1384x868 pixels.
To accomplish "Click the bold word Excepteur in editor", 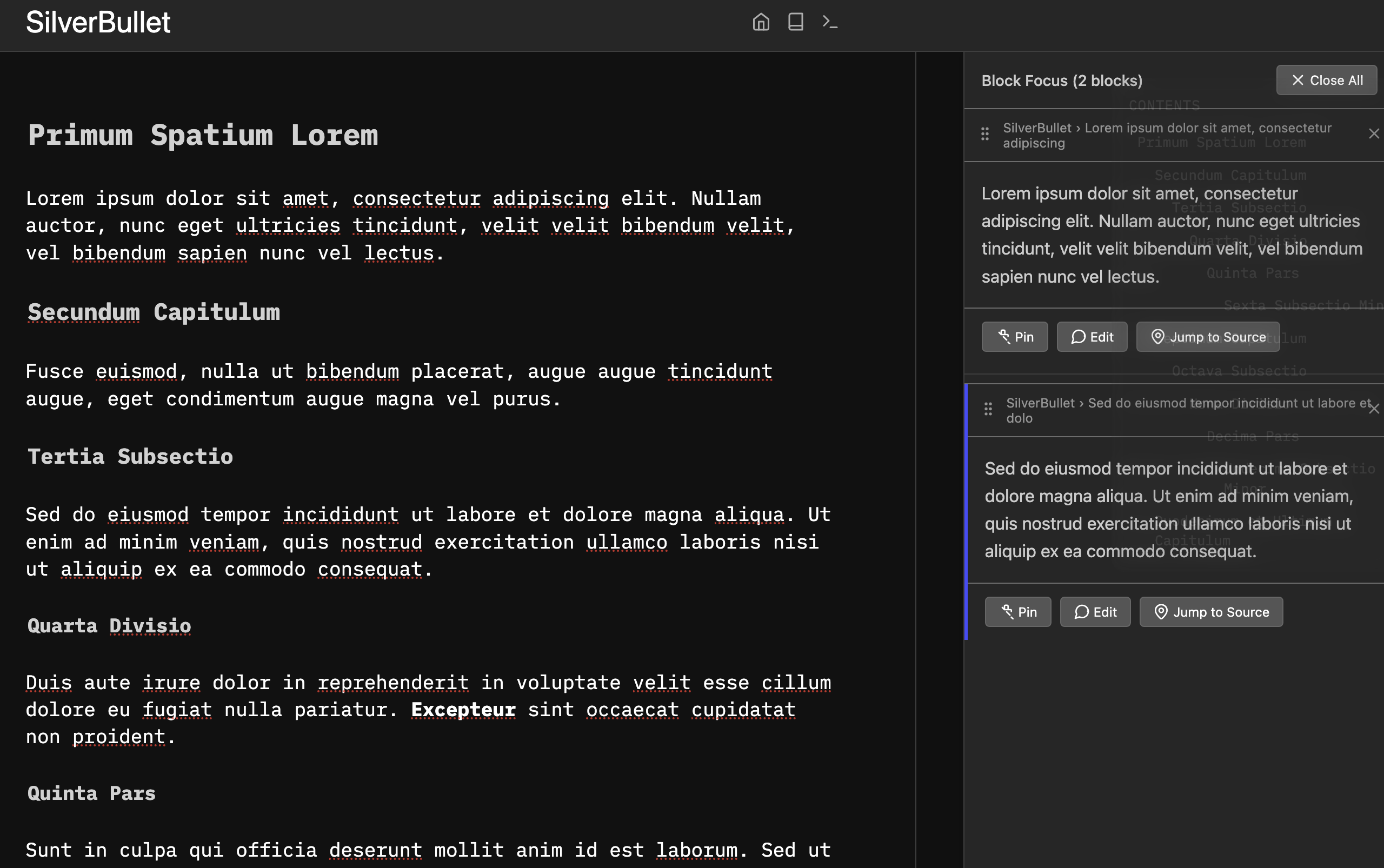I will click(x=463, y=710).
